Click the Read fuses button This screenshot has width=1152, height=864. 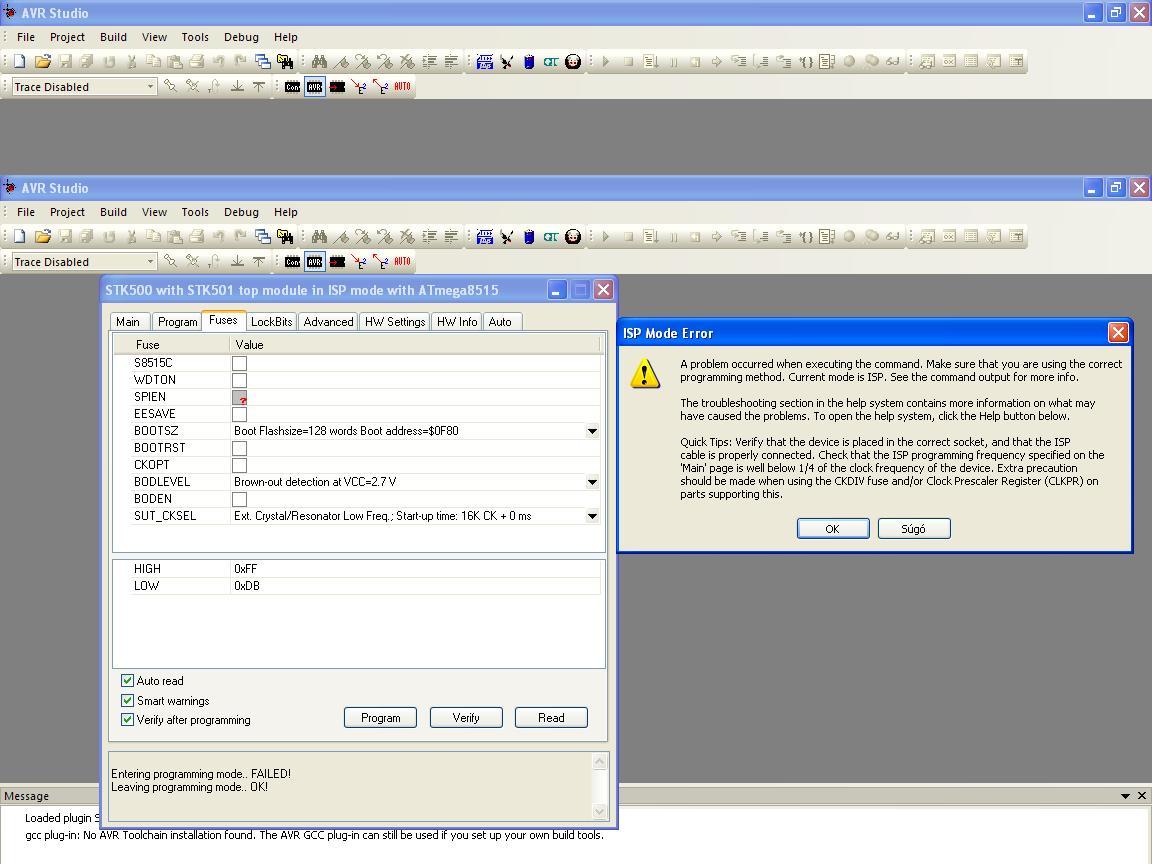tap(551, 718)
